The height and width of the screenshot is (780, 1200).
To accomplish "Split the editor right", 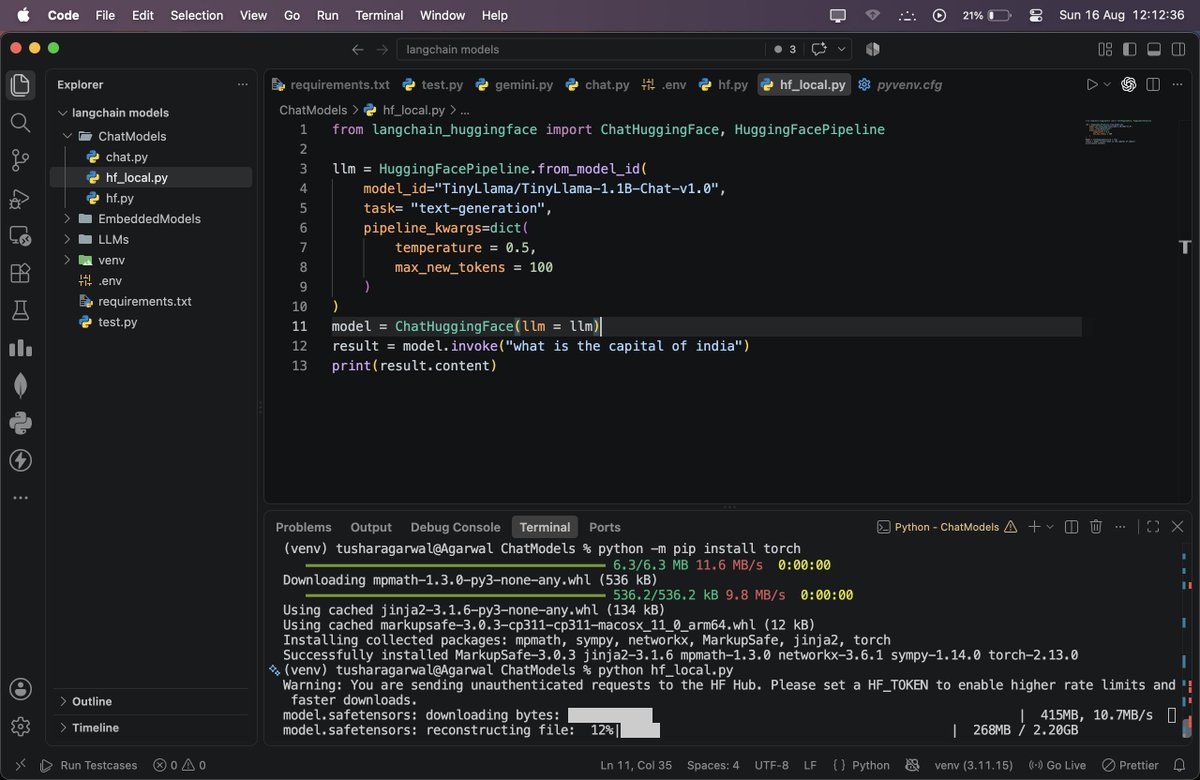I will click(x=1154, y=85).
